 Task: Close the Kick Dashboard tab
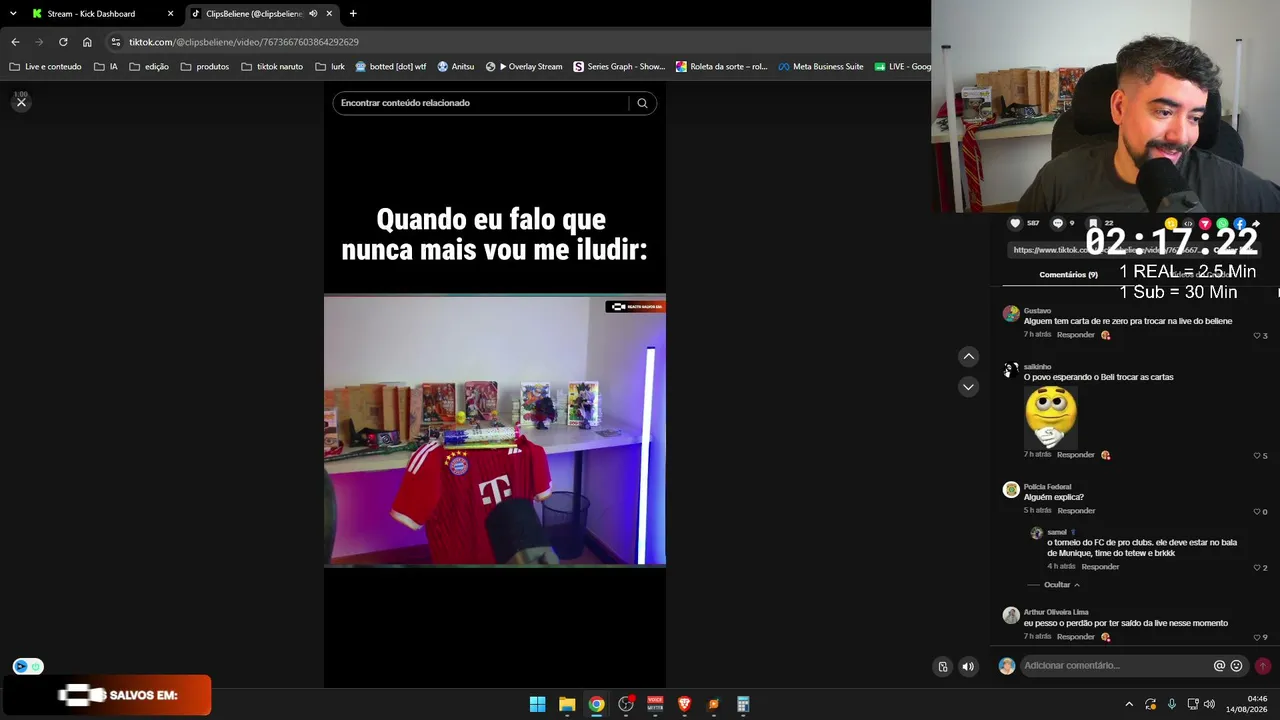pos(170,14)
